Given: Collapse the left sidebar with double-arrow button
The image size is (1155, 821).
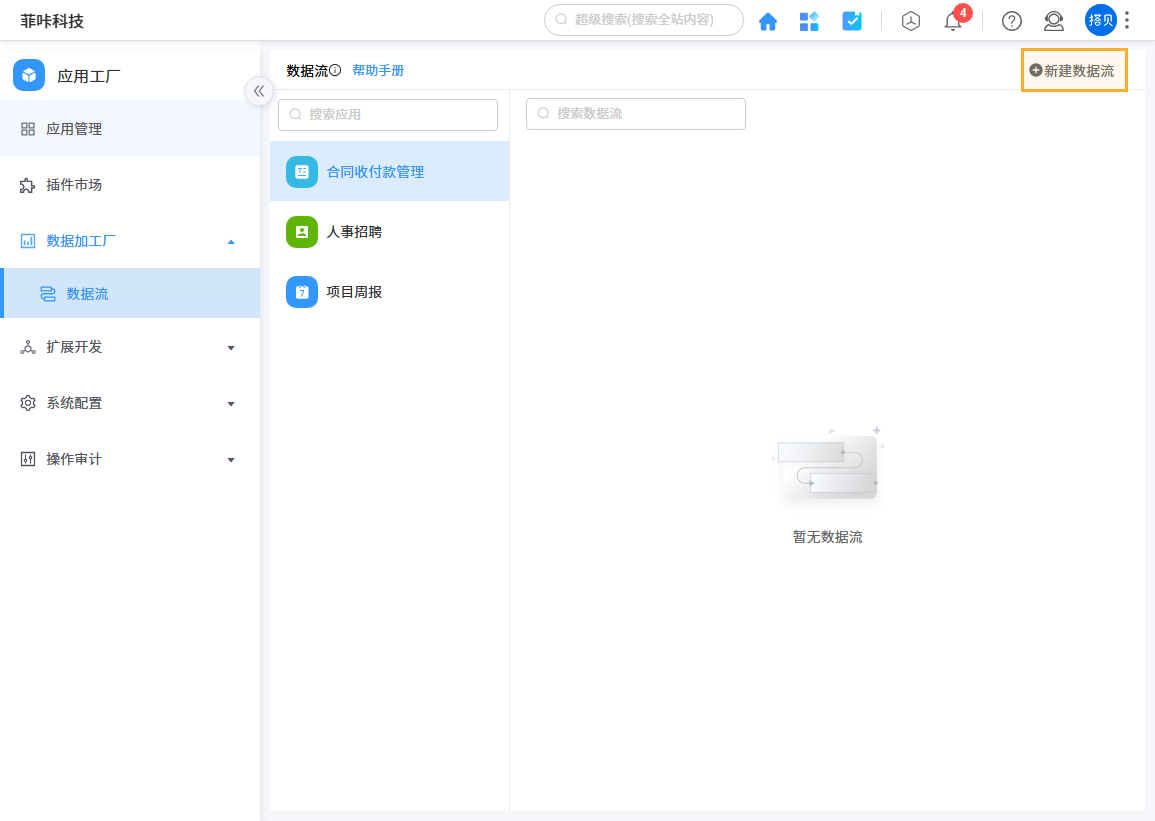Looking at the screenshot, I should (259, 91).
